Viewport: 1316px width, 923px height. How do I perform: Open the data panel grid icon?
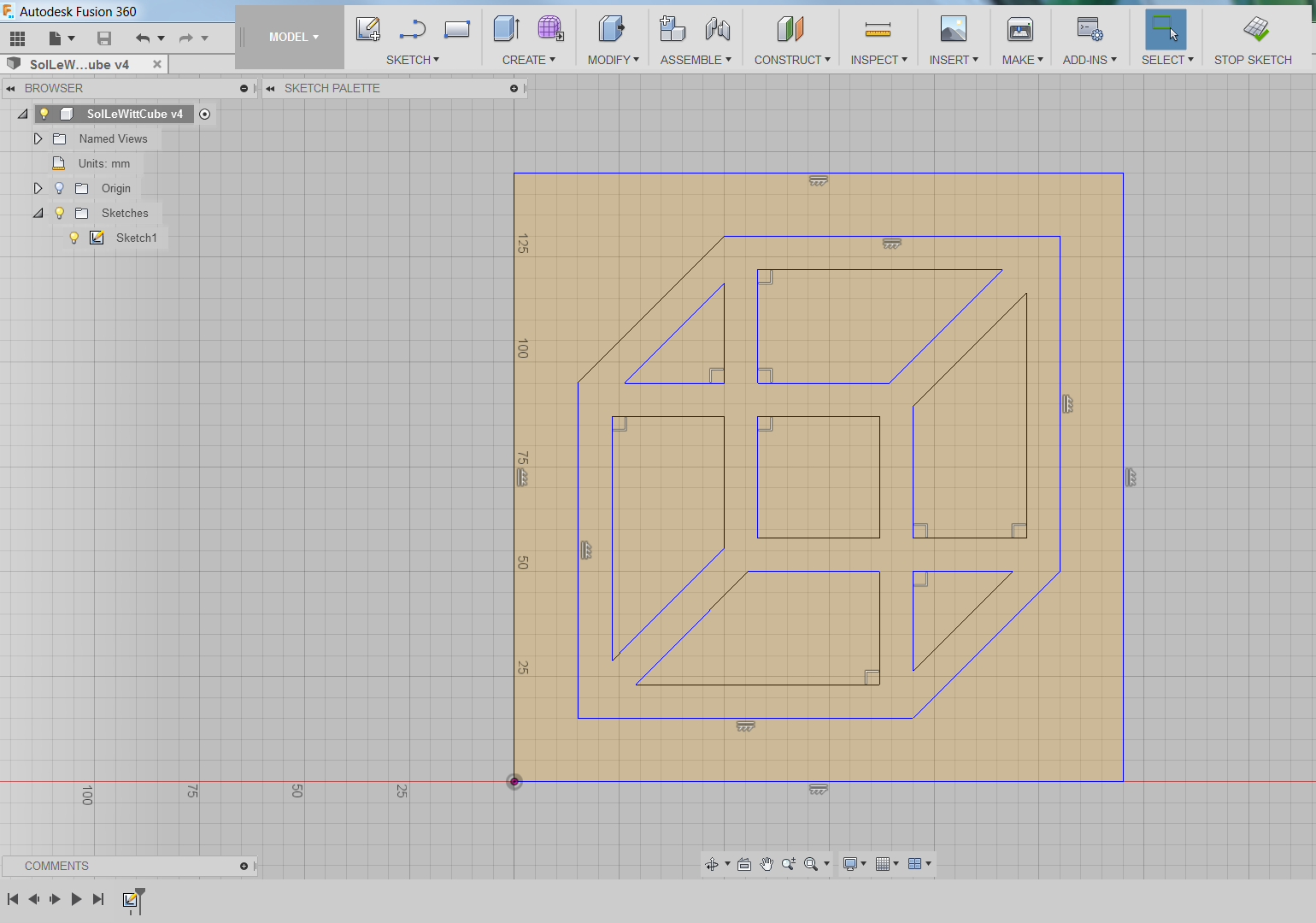coord(17,38)
